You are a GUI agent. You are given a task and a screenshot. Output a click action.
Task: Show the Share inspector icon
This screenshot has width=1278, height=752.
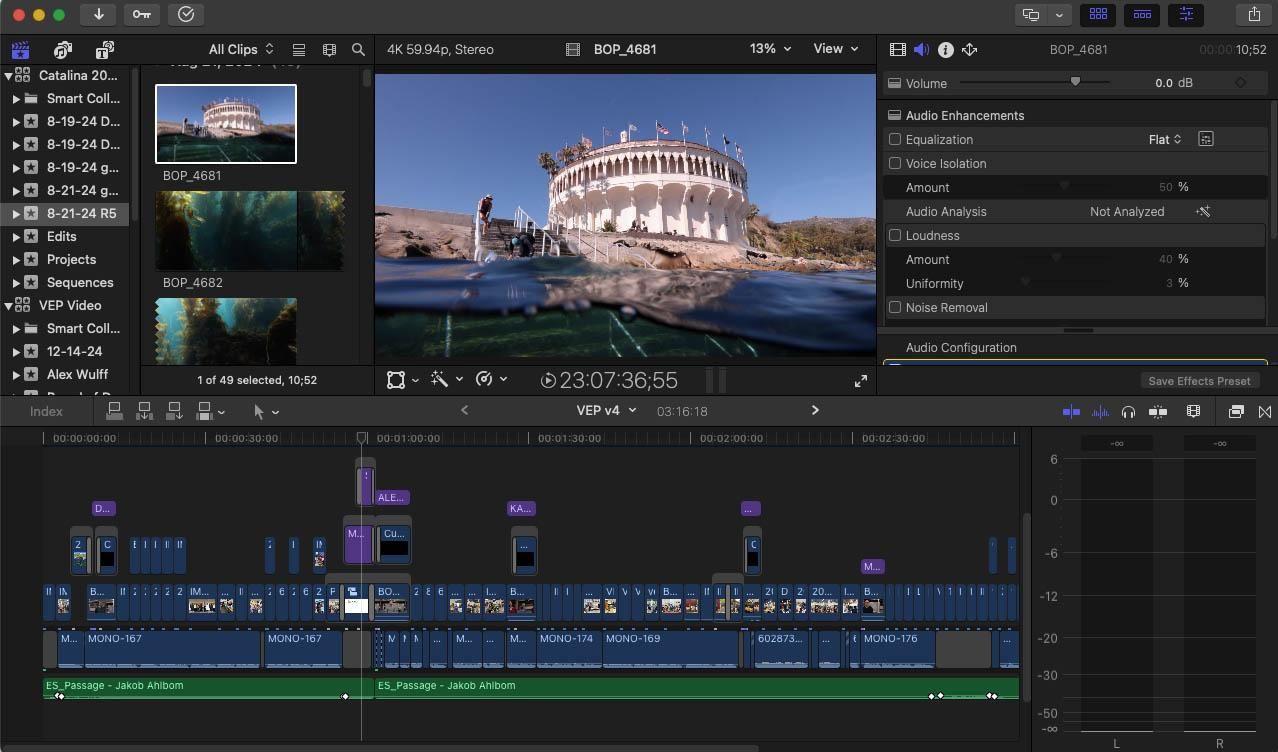969,49
